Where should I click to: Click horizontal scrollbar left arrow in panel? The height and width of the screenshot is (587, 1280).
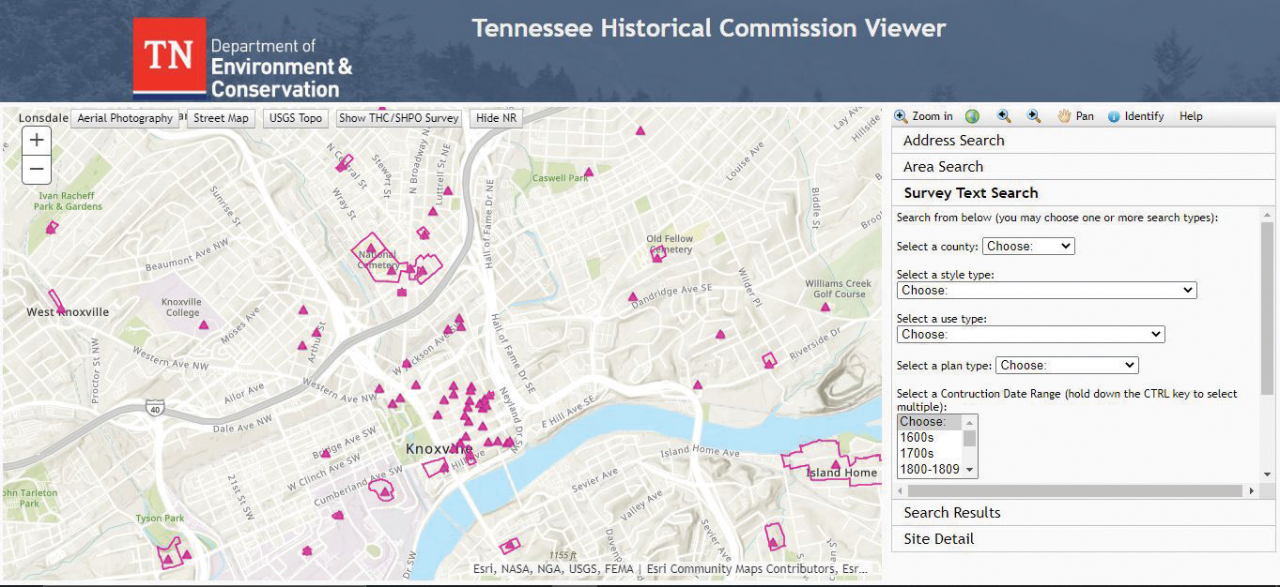click(x=901, y=491)
